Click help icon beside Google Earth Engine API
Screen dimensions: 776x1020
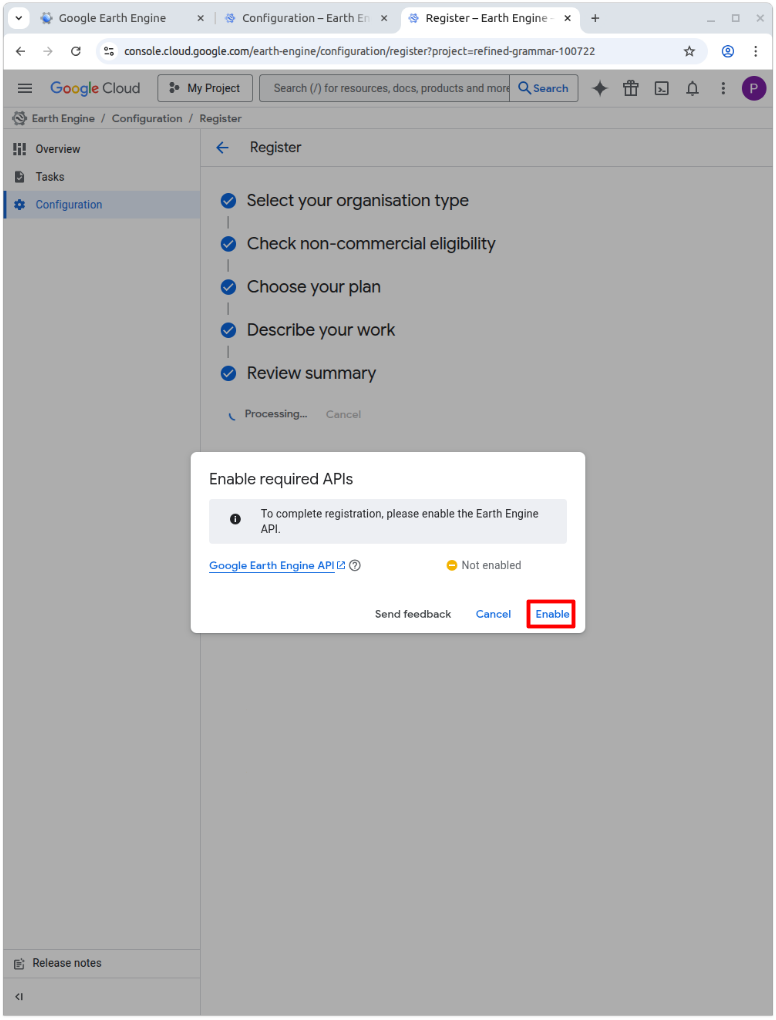[x=355, y=565]
